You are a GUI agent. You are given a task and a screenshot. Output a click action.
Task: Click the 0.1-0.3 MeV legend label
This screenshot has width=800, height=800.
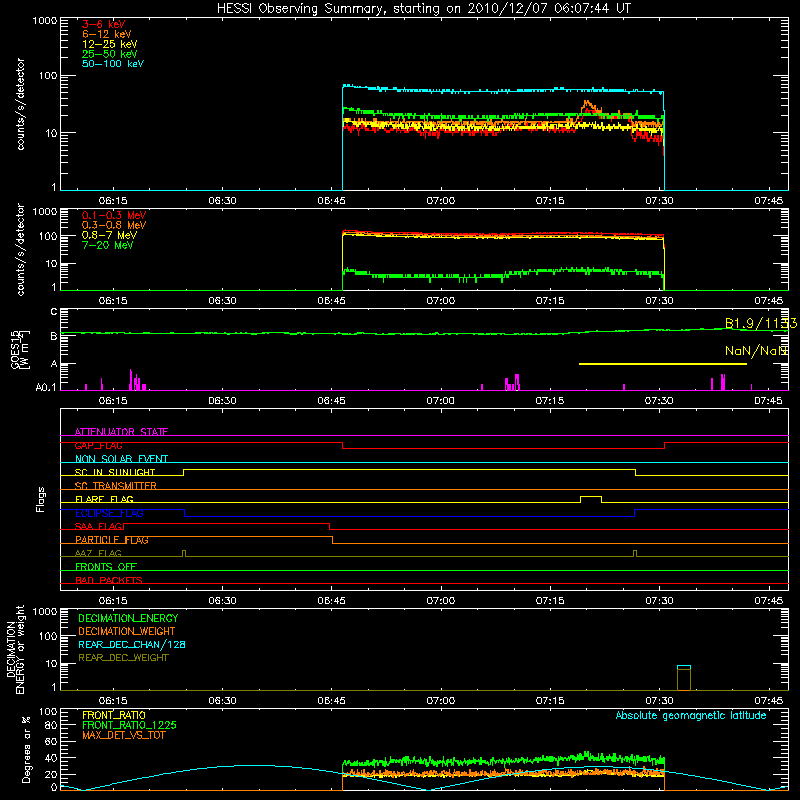click(114, 215)
